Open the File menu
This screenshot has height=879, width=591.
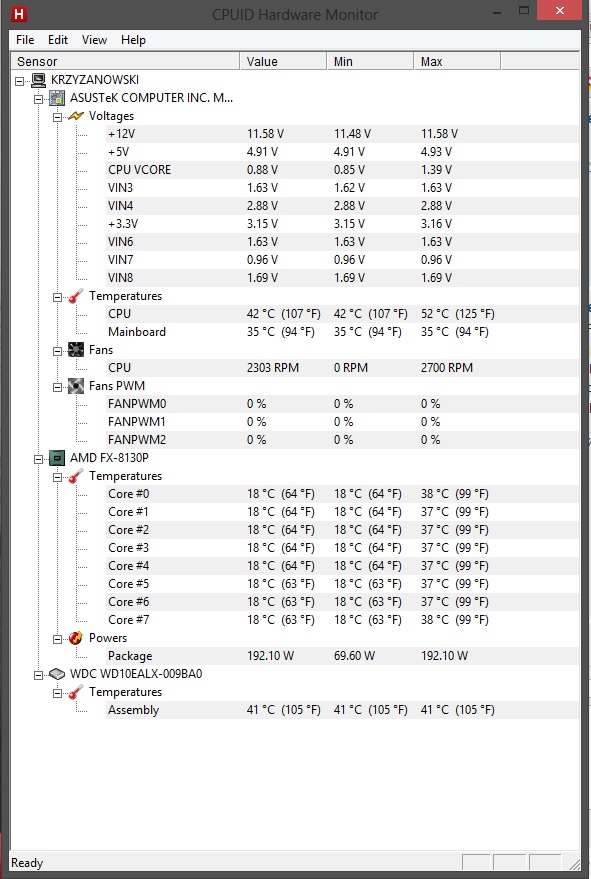[25, 40]
